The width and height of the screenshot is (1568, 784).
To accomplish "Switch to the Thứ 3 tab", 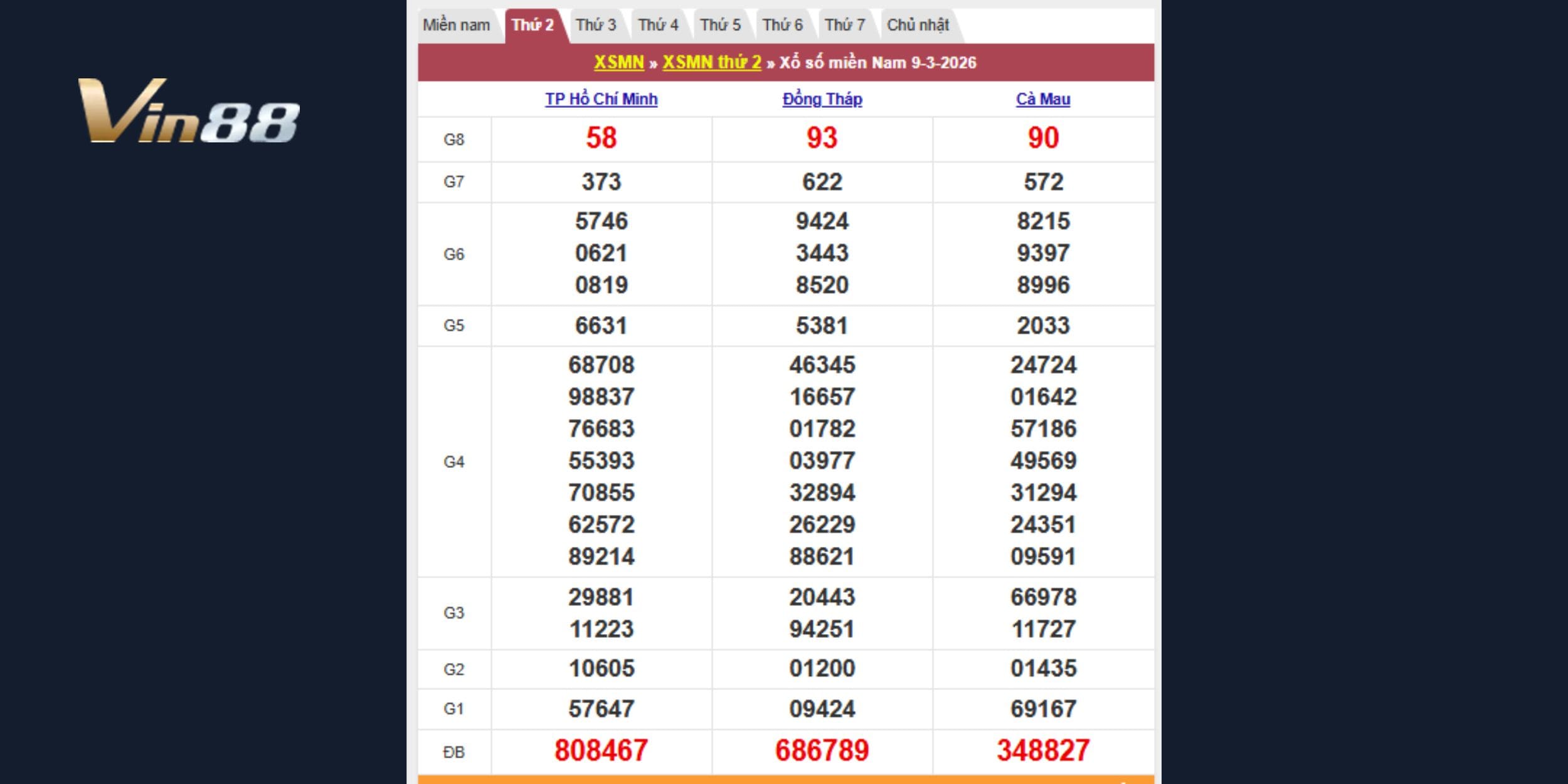I will click(x=596, y=25).
